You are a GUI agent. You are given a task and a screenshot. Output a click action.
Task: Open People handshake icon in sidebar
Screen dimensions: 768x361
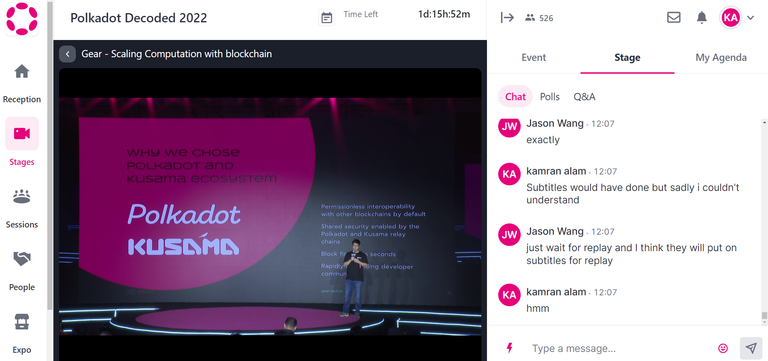pos(22,259)
